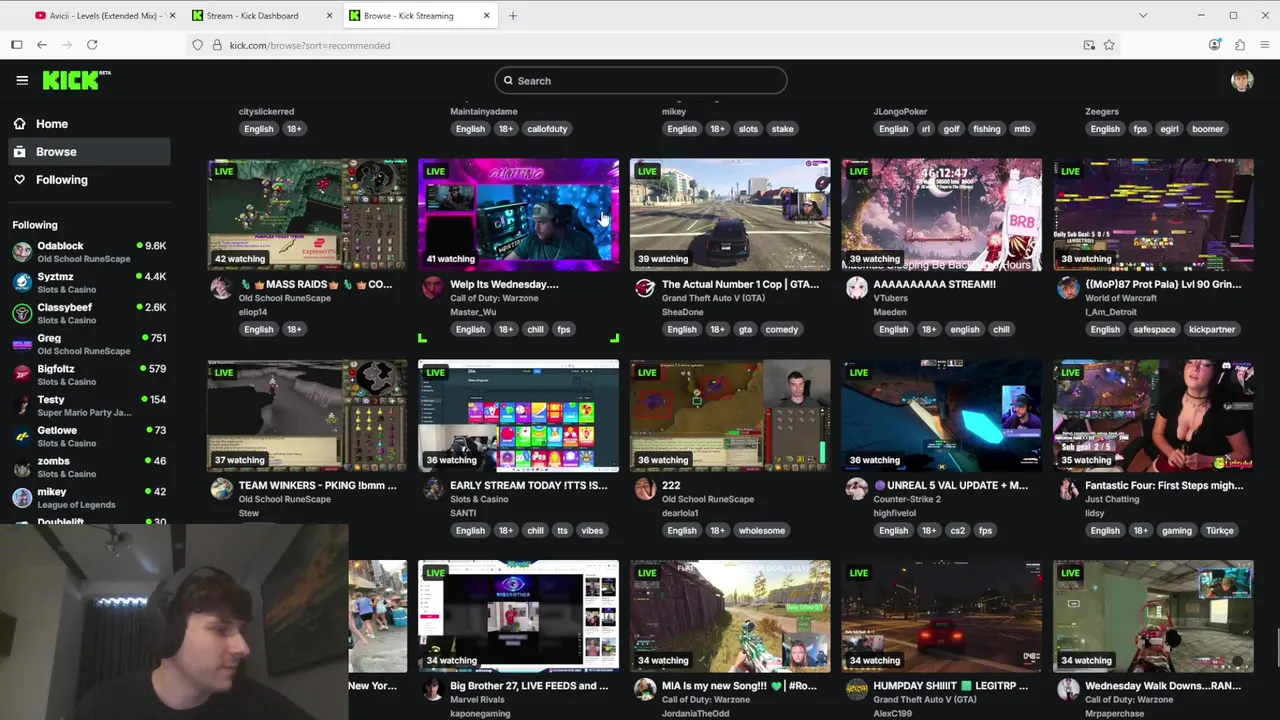Viewport: 1280px width, 720px height.
Task: Click the shield tracking protection icon
Action: [198, 45]
